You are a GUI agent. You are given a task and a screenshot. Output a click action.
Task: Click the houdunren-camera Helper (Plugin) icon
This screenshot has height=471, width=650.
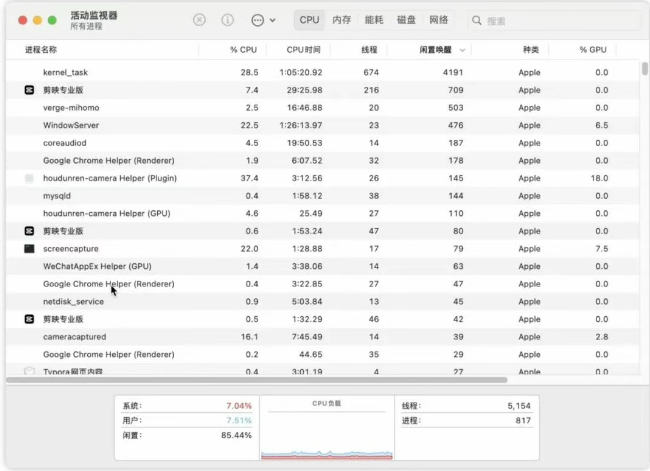(x=29, y=178)
